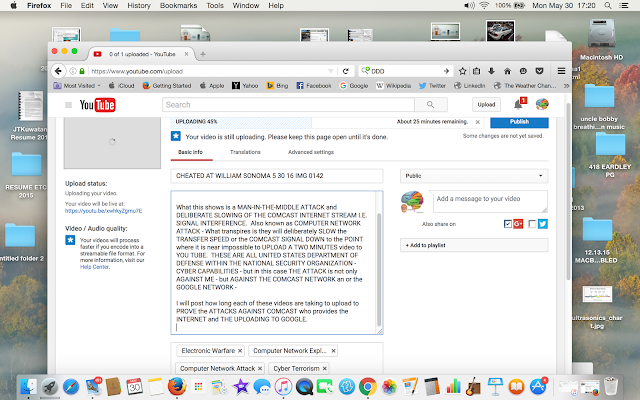Image resolution: width=640 pixels, height=400 pixels.
Task: Open the Public privacy dropdown
Action: point(474,176)
